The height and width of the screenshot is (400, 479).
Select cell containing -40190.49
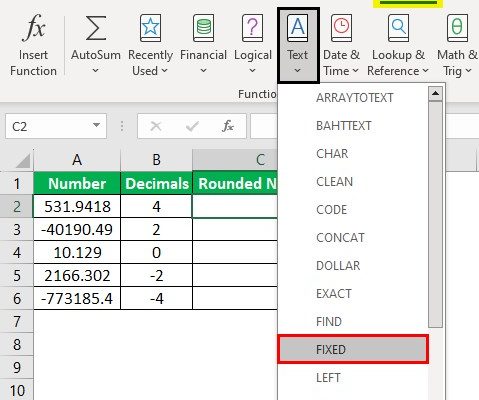77,229
